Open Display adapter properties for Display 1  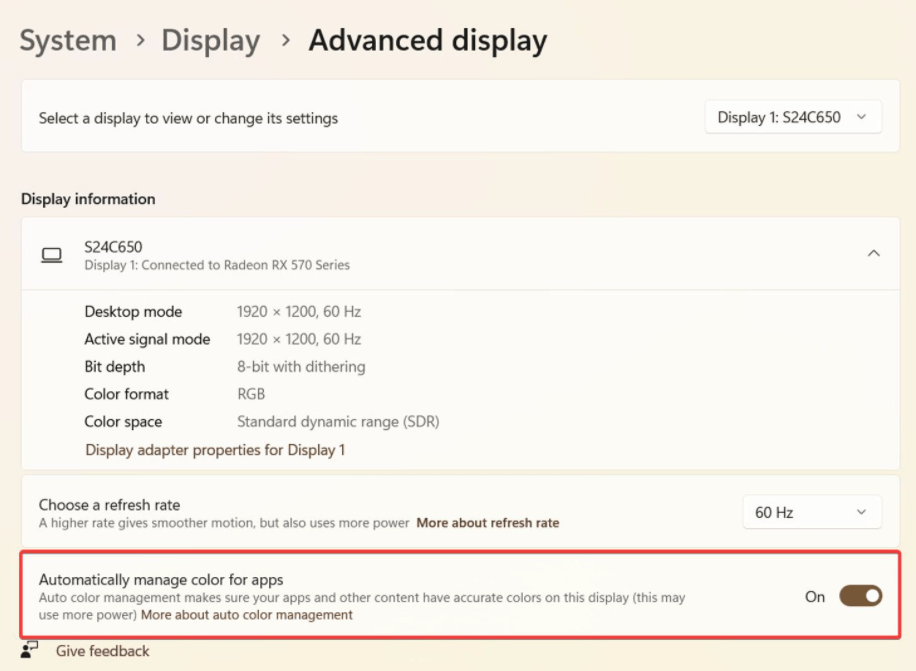click(215, 450)
